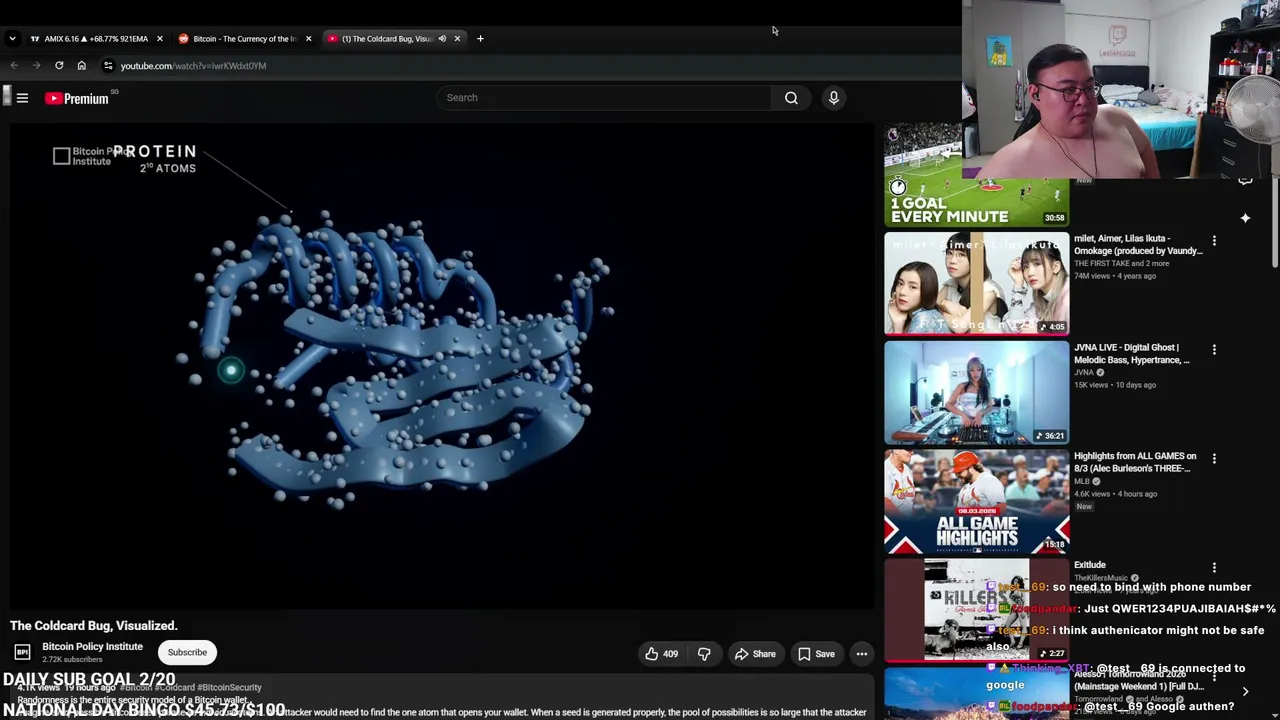Open milet, Aimer, Lilas Ikuta title
Screen dimensions: 1280x720
(1138, 245)
